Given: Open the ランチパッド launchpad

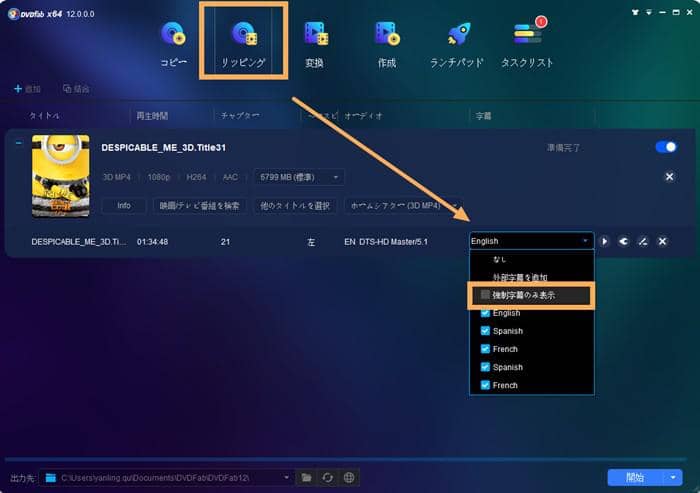Looking at the screenshot, I should pyautogui.click(x=457, y=44).
